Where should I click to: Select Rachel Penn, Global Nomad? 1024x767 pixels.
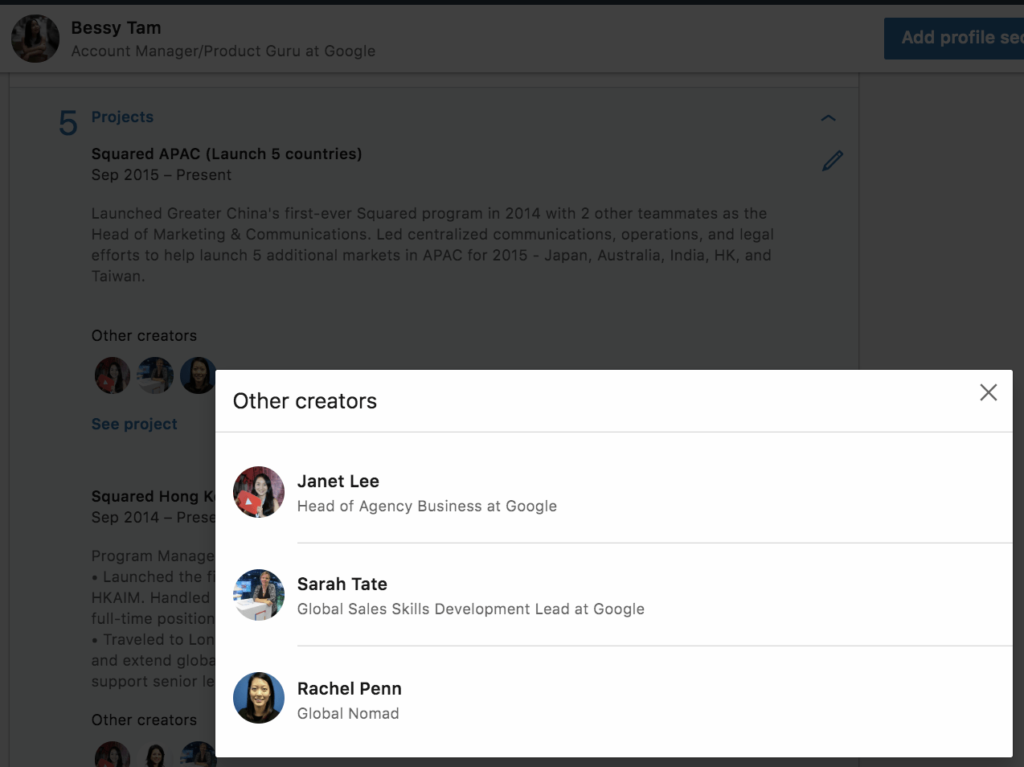pos(349,689)
